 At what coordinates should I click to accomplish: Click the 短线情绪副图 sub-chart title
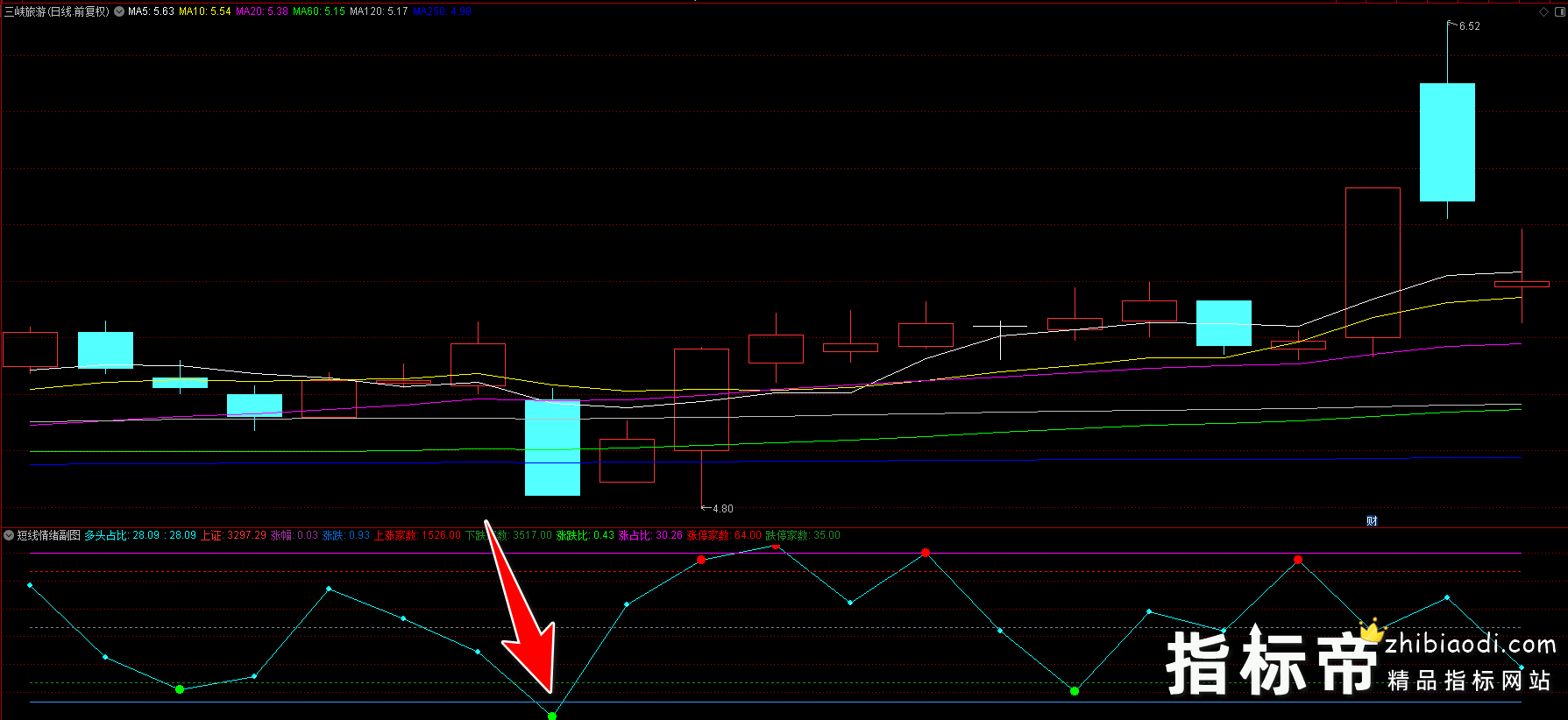[49, 535]
